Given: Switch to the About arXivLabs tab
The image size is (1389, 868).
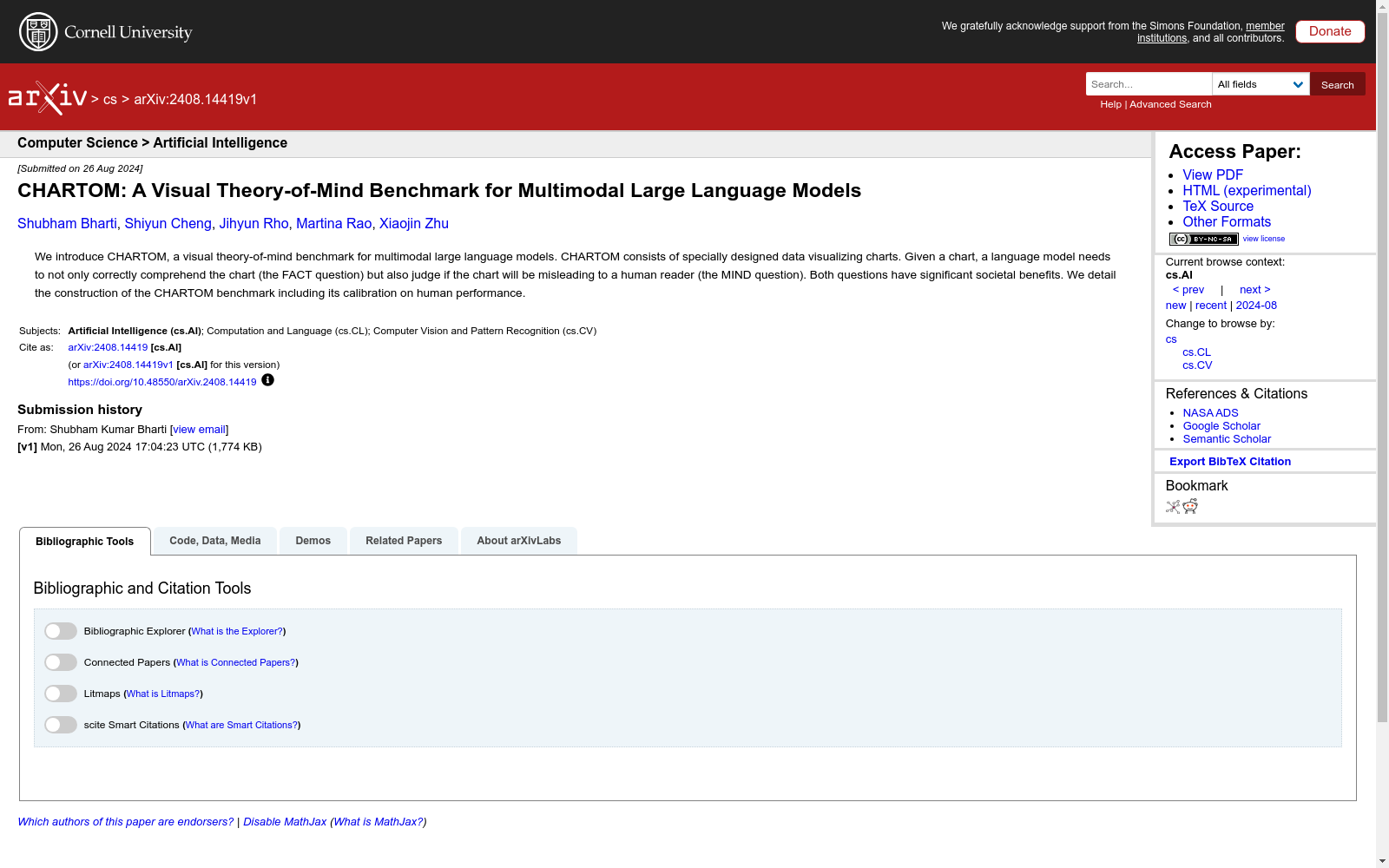Looking at the screenshot, I should pos(519,541).
